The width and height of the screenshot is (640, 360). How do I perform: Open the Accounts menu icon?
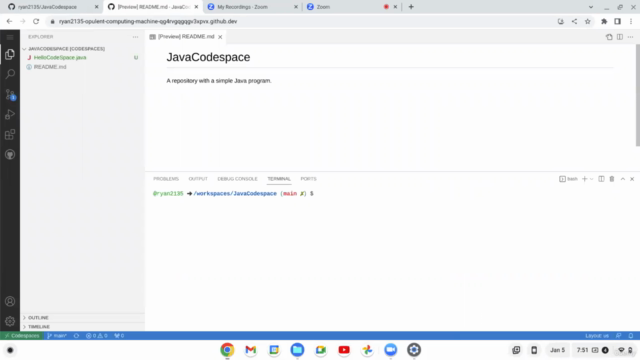(10, 302)
